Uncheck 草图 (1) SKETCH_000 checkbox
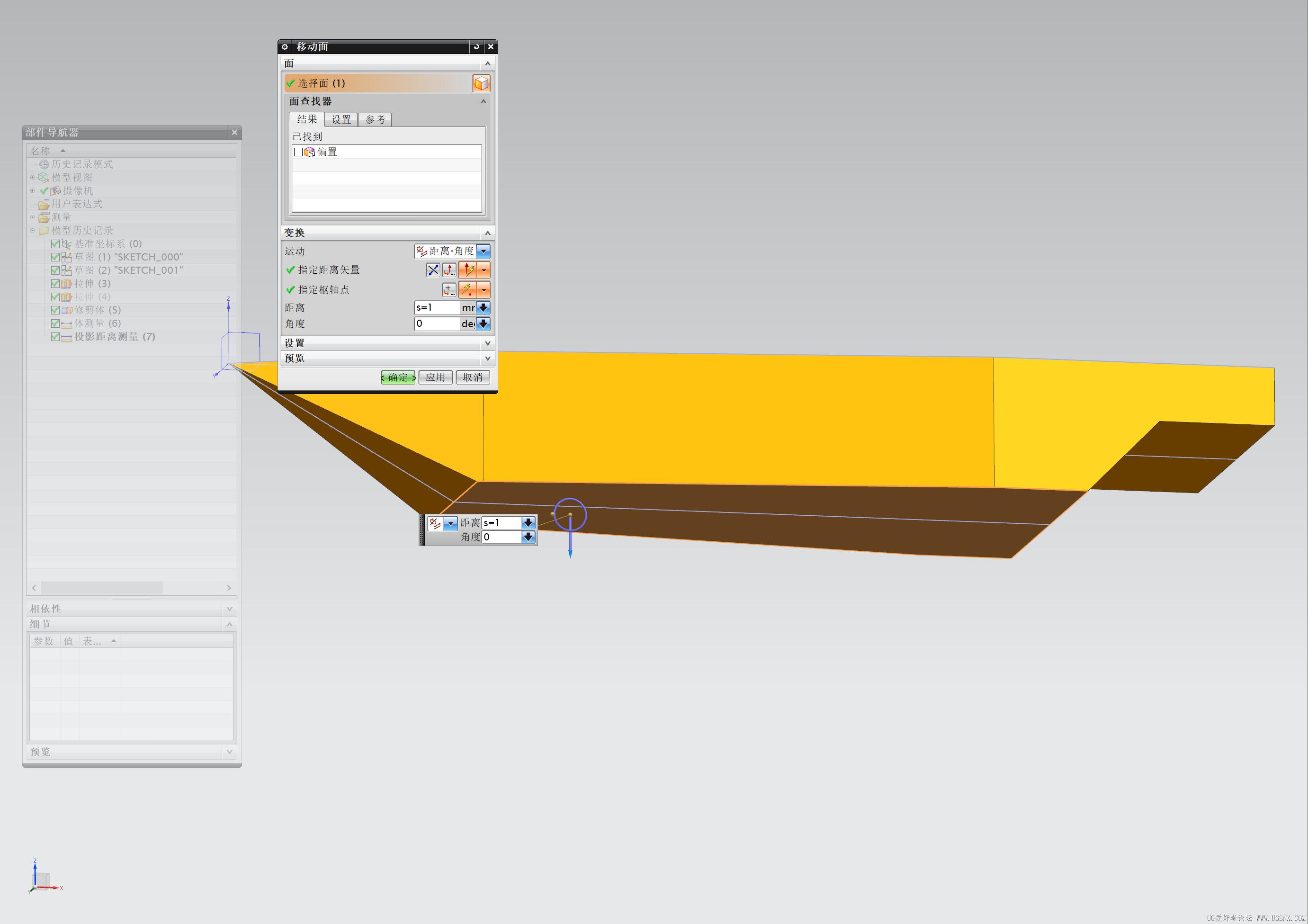Viewport: 1308px width, 924px height. [55, 257]
